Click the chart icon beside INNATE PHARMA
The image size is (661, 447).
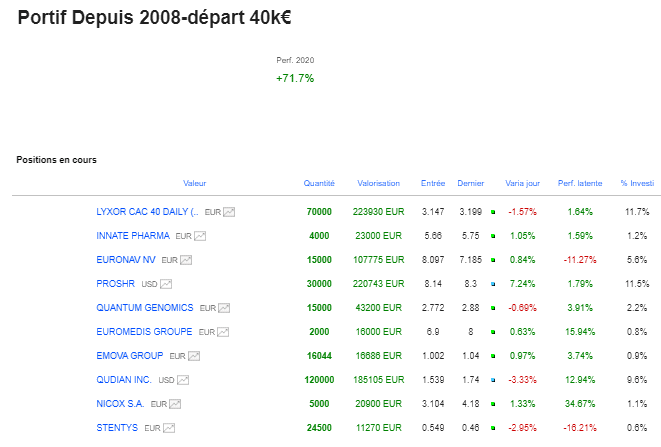(x=200, y=236)
